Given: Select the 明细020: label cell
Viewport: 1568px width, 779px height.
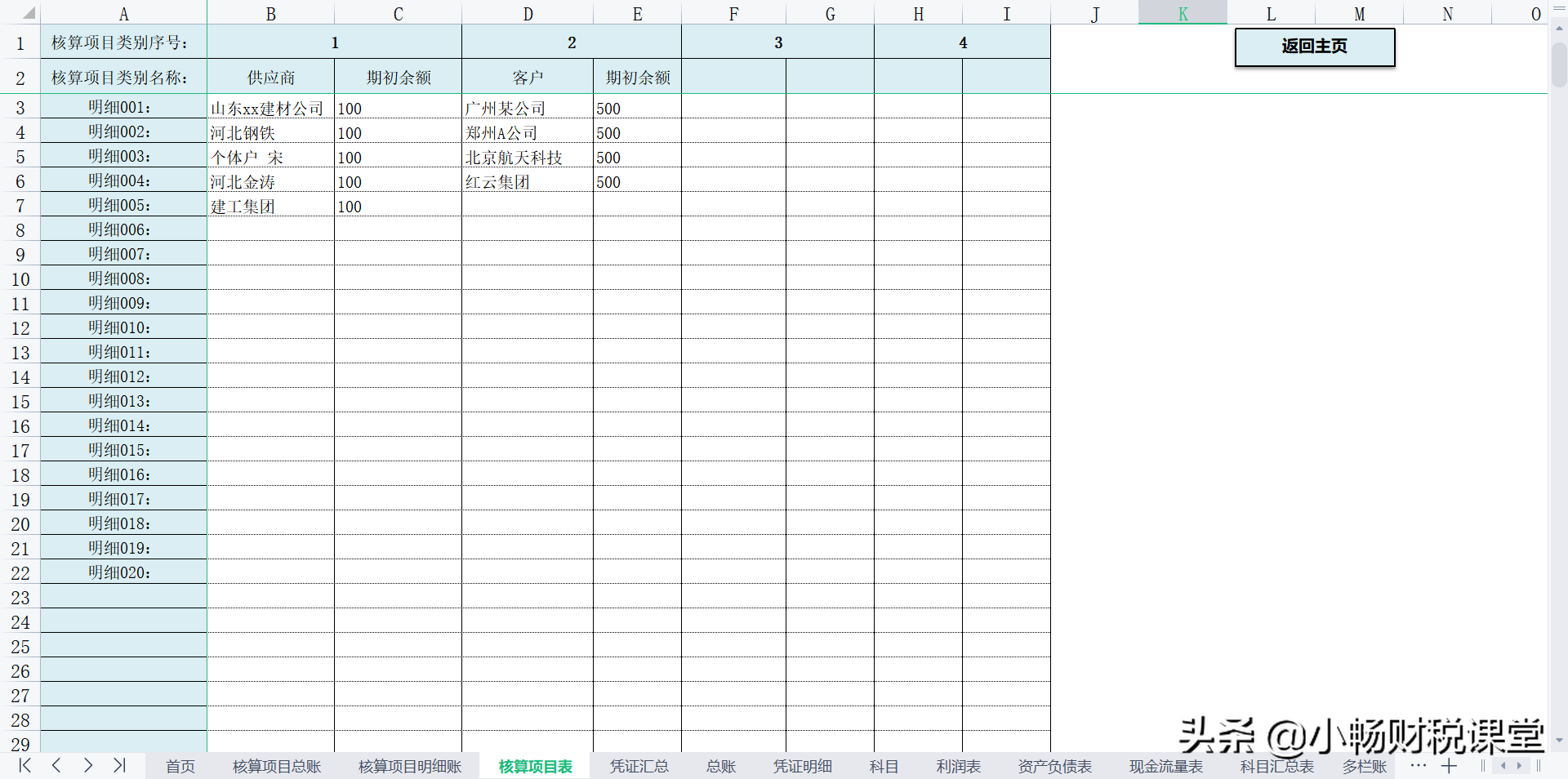Looking at the screenshot, I should [123, 572].
